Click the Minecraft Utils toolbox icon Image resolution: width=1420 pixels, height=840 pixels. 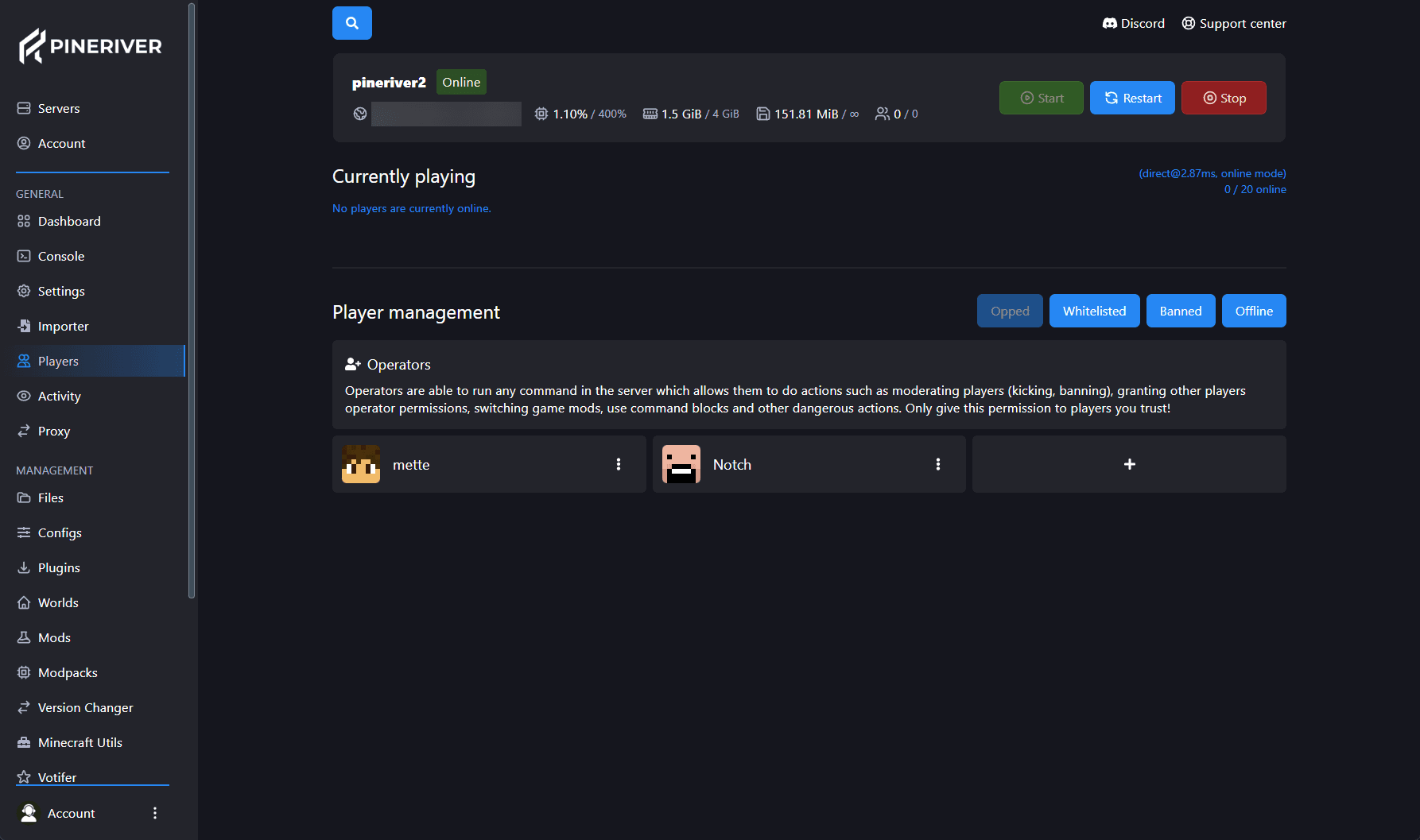coord(24,742)
